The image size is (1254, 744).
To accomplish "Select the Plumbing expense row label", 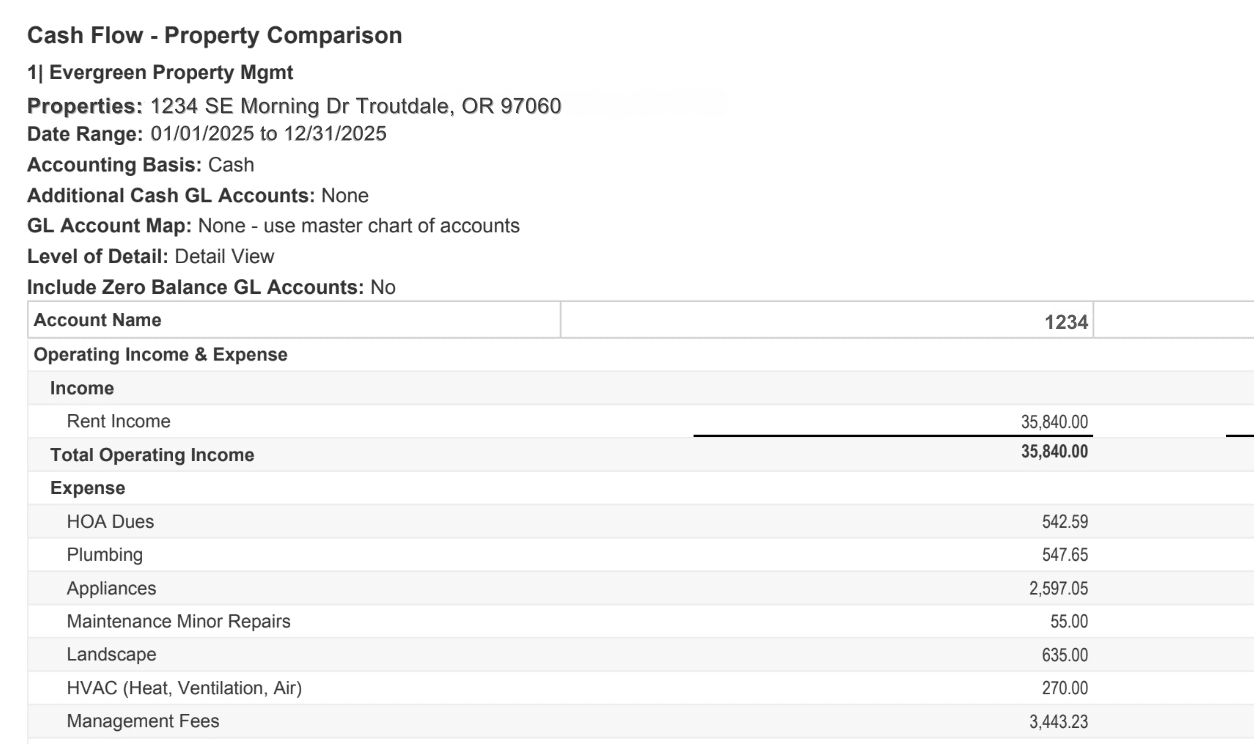I will 104,554.
